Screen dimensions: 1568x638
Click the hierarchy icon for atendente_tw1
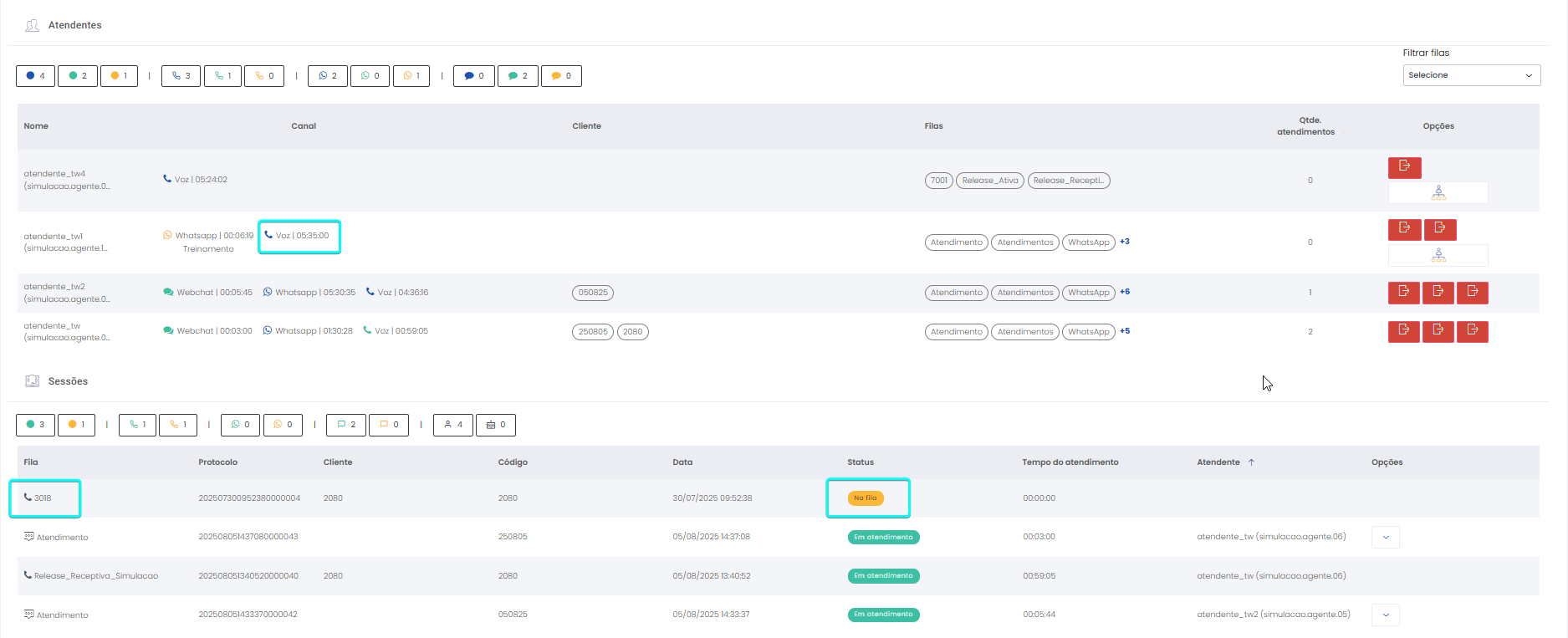click(1438, 255)
